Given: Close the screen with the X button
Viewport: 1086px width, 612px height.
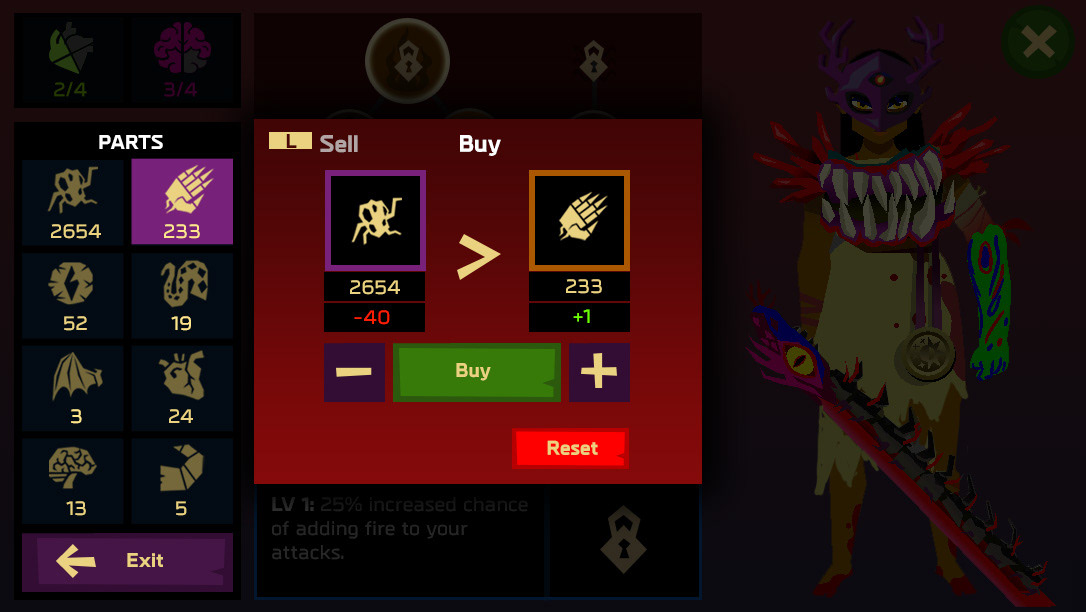Looking at the screenshot, I should [x=1038, y=42].
